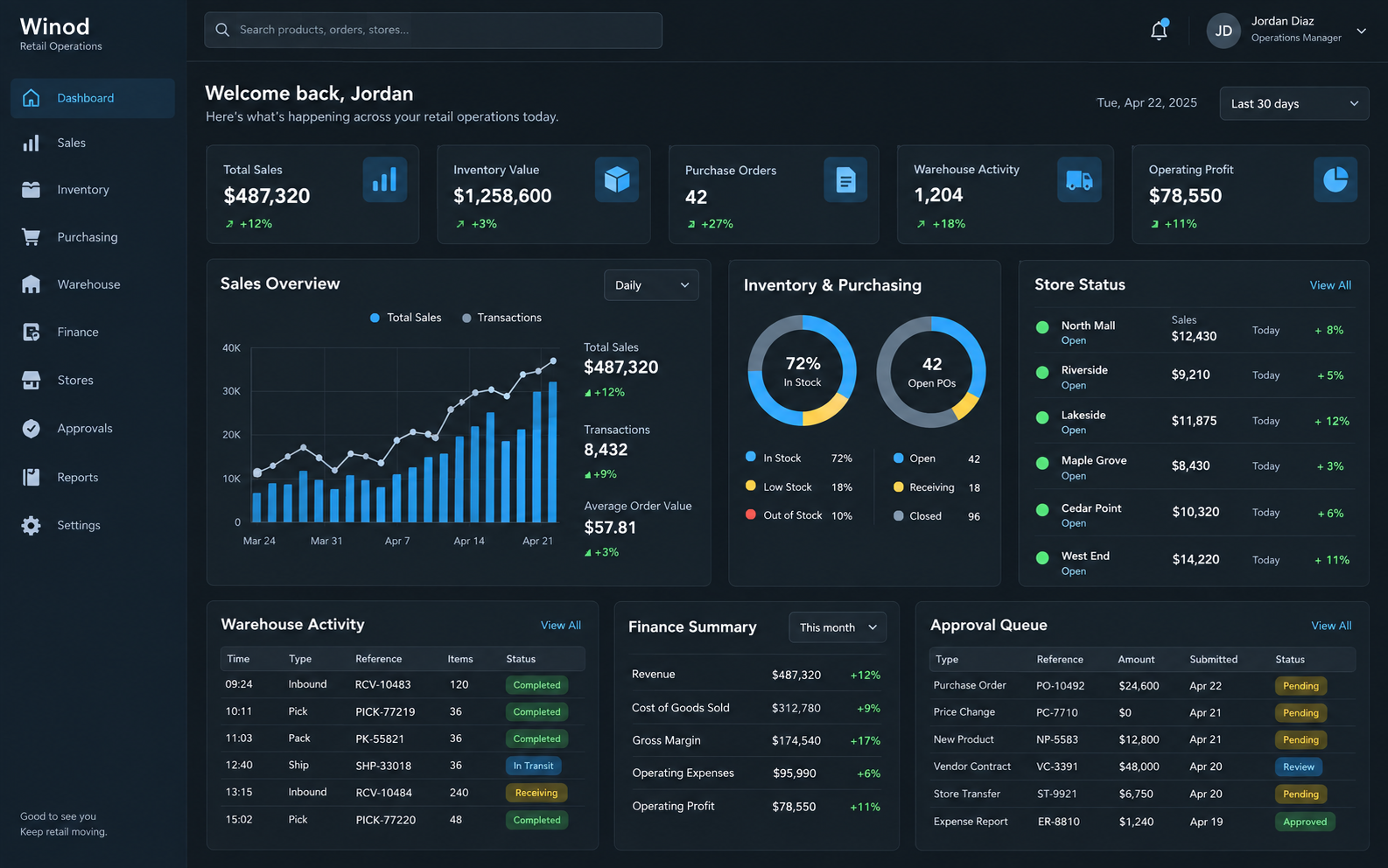The height and width of the screenshot is (868, 1388).
Task: Click the Approved badge for ER-8810
Action: (1305, 822)
